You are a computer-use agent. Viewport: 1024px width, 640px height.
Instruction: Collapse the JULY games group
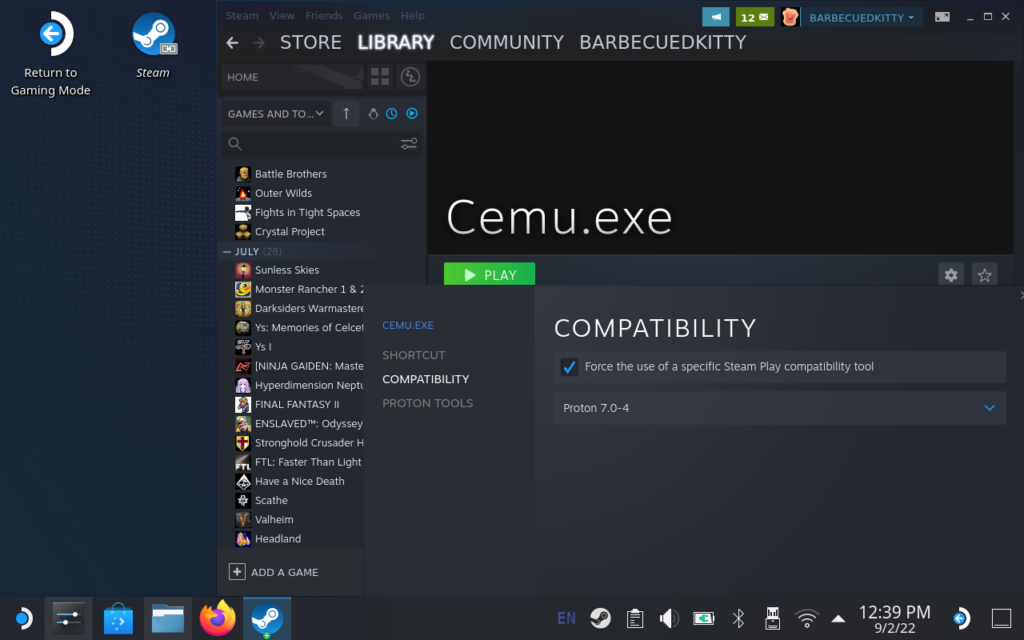(x=227, y=252)
